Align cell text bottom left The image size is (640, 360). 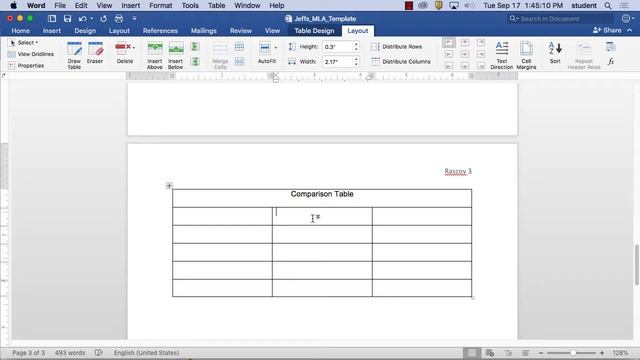(x=449, y=66)
